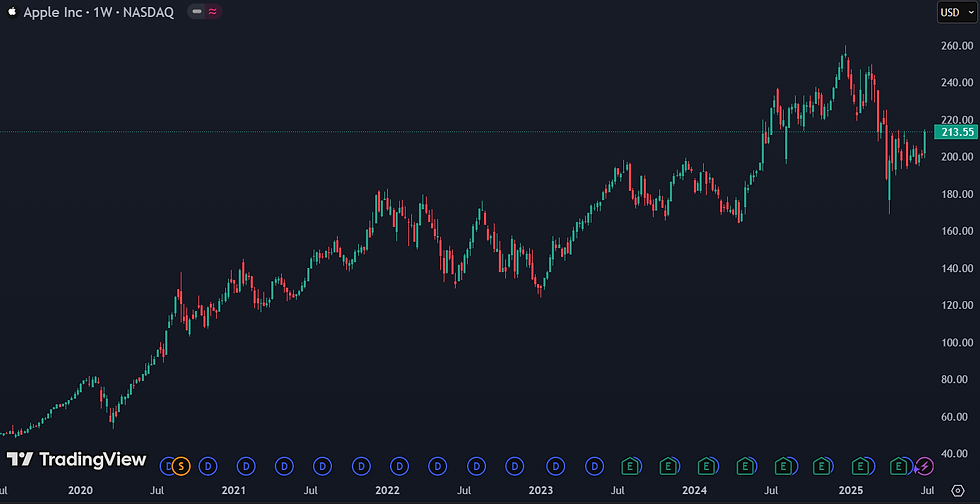Click the purple lightning event marker
The image size is (980, 504).
[924, 466]
